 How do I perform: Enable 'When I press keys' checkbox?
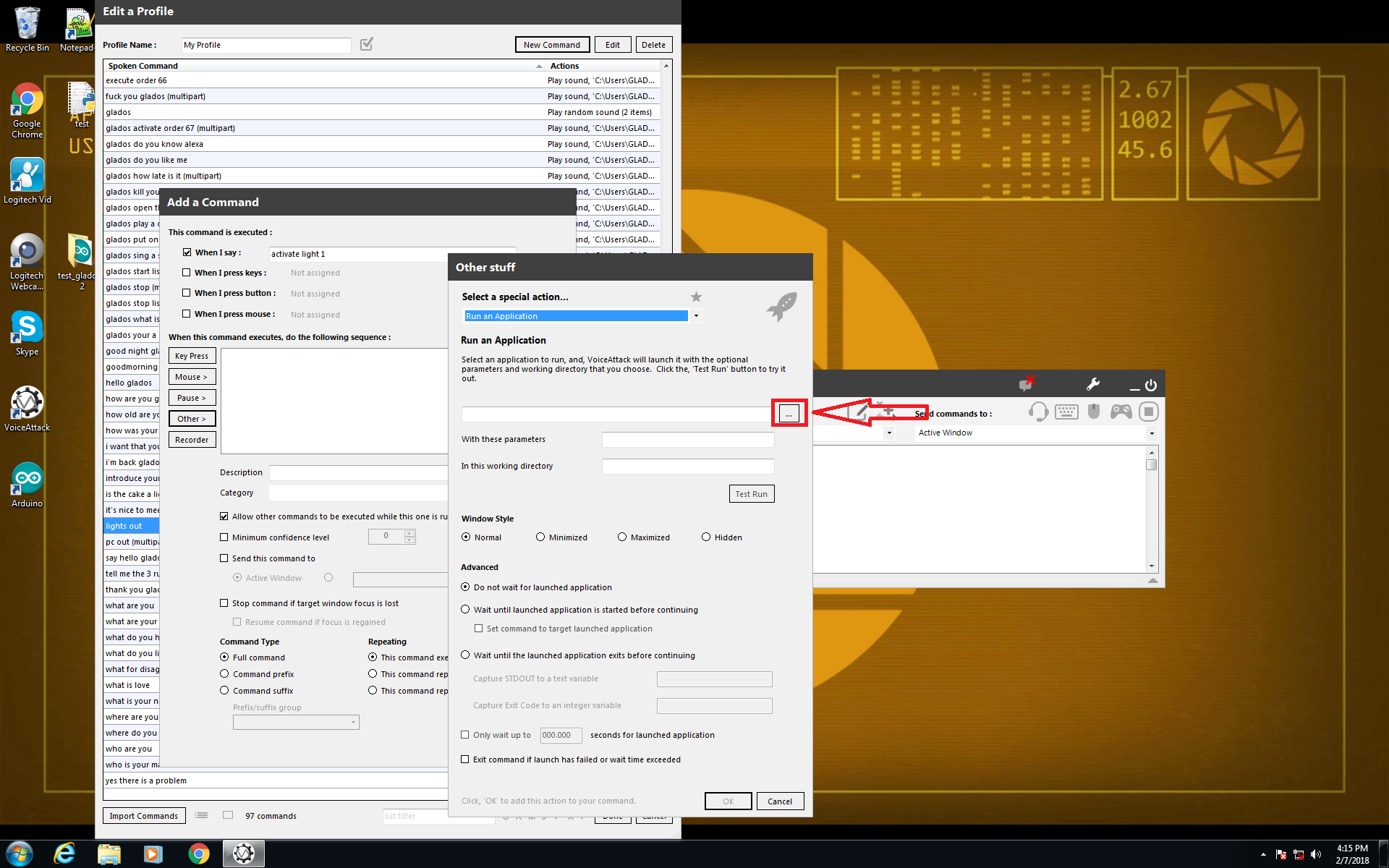pos(187,273)
